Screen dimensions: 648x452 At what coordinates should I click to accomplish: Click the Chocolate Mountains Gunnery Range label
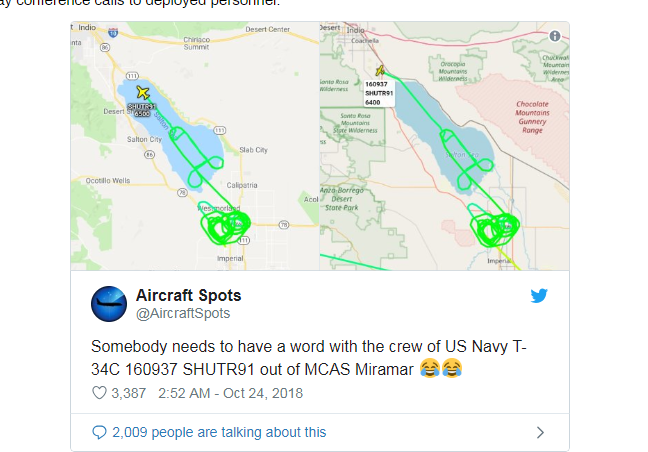[539, 116]
